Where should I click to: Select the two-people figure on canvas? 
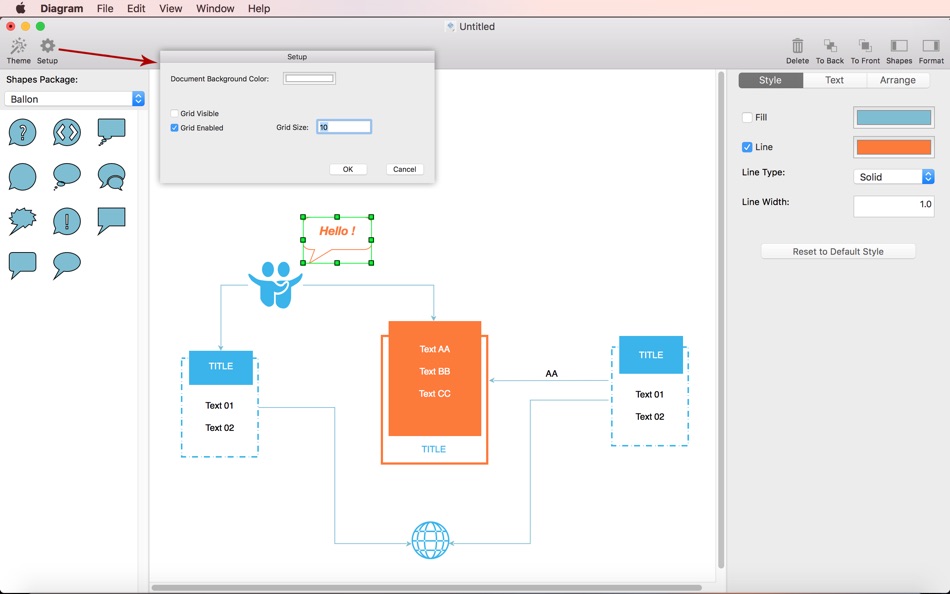click(x=276, y=284)
